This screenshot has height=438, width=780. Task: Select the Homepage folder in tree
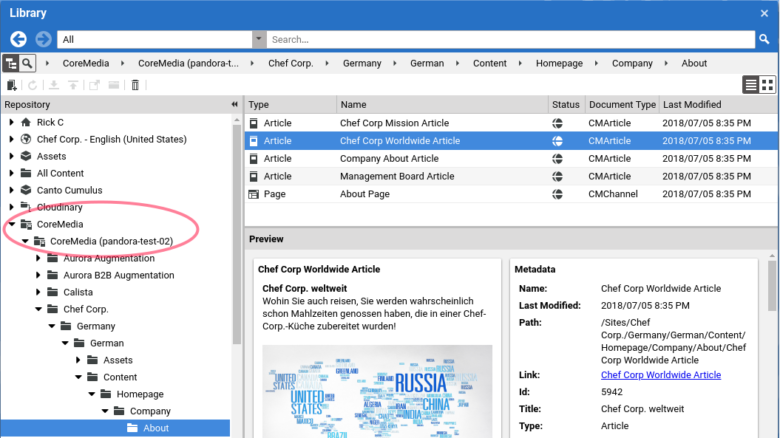[x=140, y=394]
